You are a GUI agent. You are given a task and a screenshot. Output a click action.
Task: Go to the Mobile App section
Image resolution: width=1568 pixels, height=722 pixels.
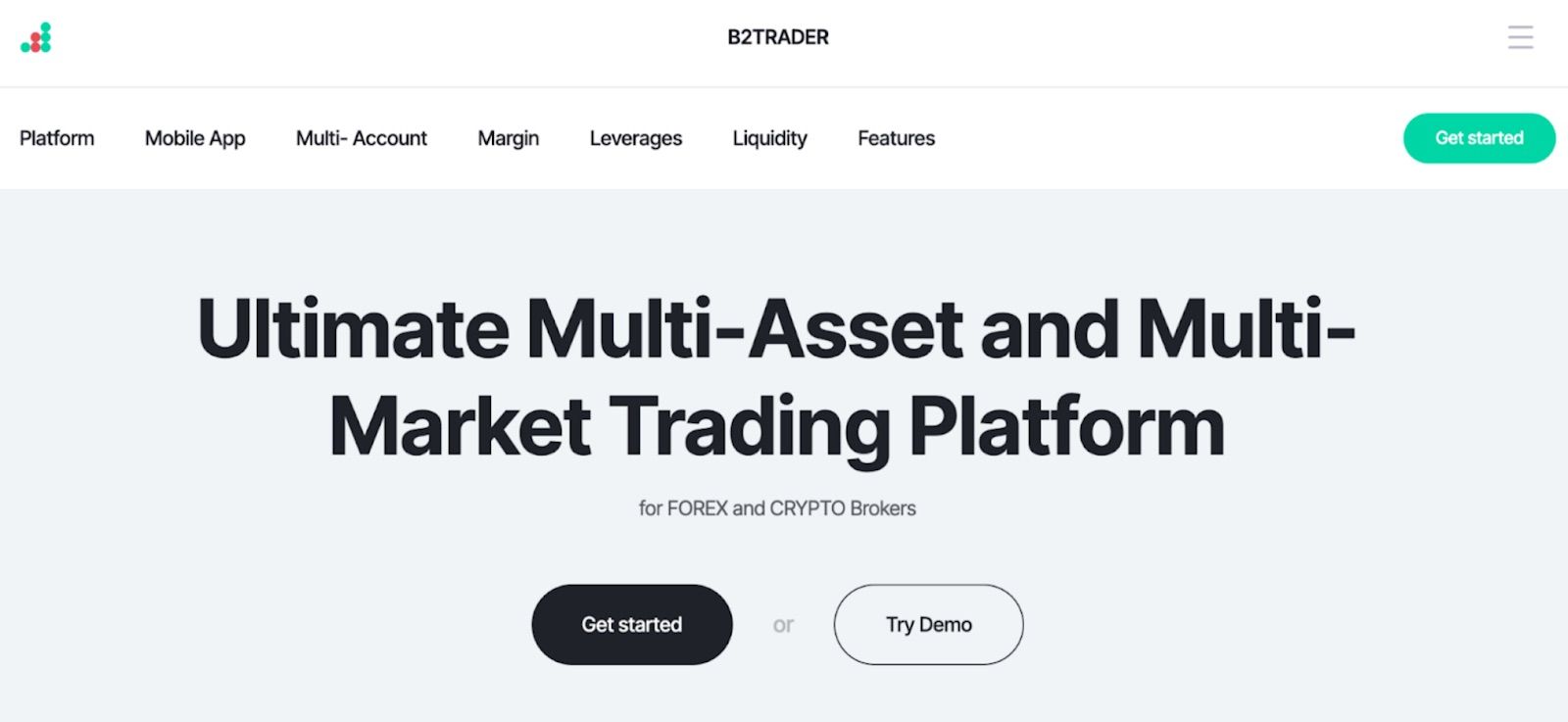click(x=195, y=138)
